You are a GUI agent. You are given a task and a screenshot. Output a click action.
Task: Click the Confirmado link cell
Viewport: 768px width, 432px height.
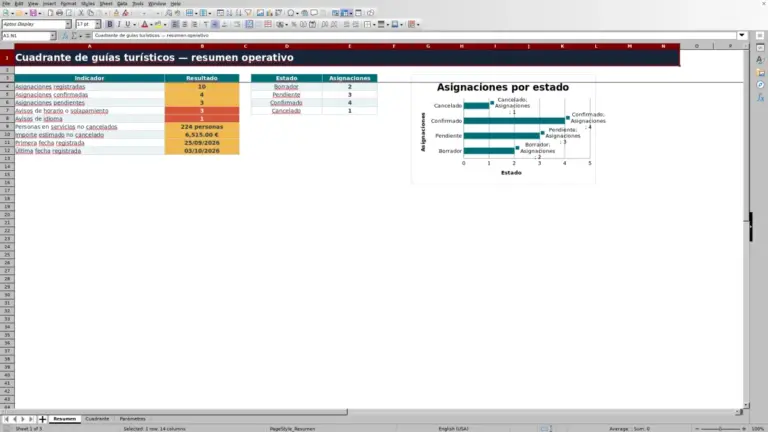[286, 103]
